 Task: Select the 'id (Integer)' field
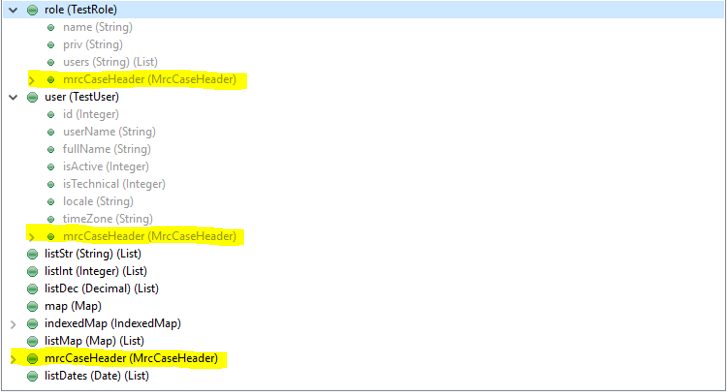click(x=91, y=114)
